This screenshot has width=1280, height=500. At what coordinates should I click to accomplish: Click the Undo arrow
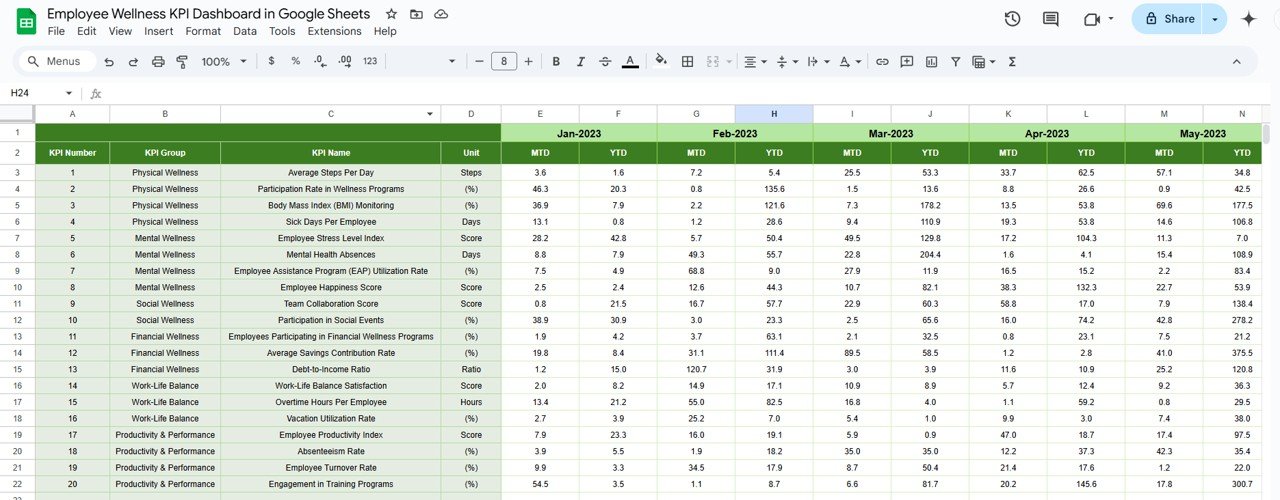click(x=108, y=62)
